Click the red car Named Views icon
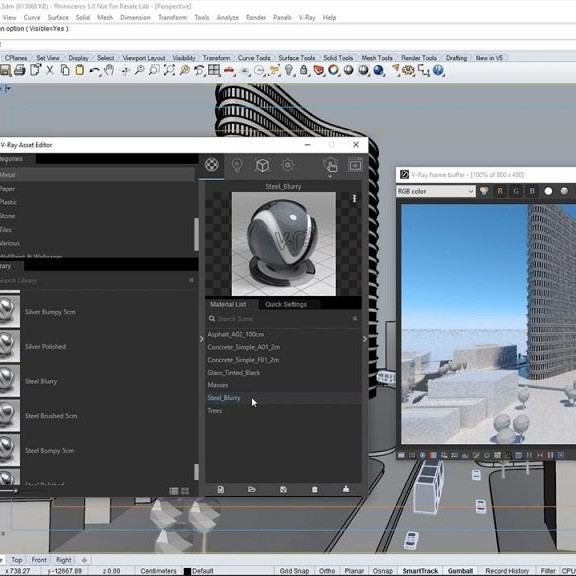Image resolution: width=576 pixels, height=576 pixels. (x=229, y=70)
